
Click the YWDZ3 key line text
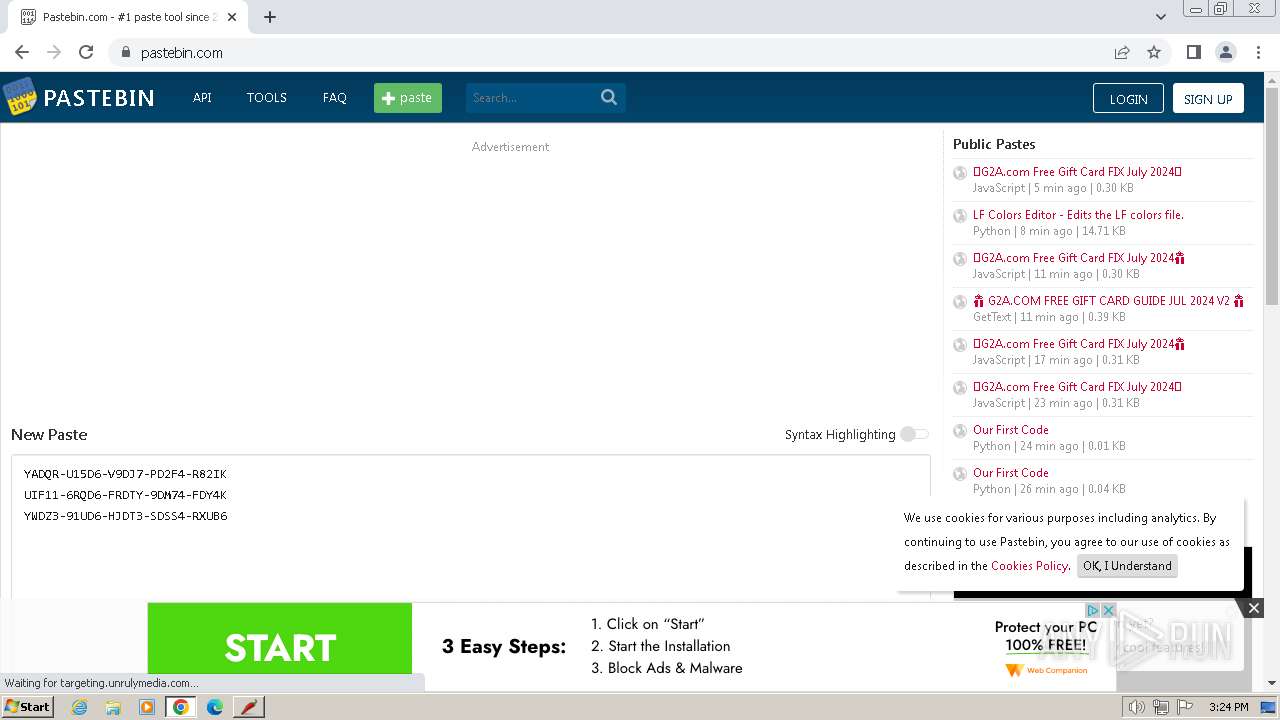125,516
